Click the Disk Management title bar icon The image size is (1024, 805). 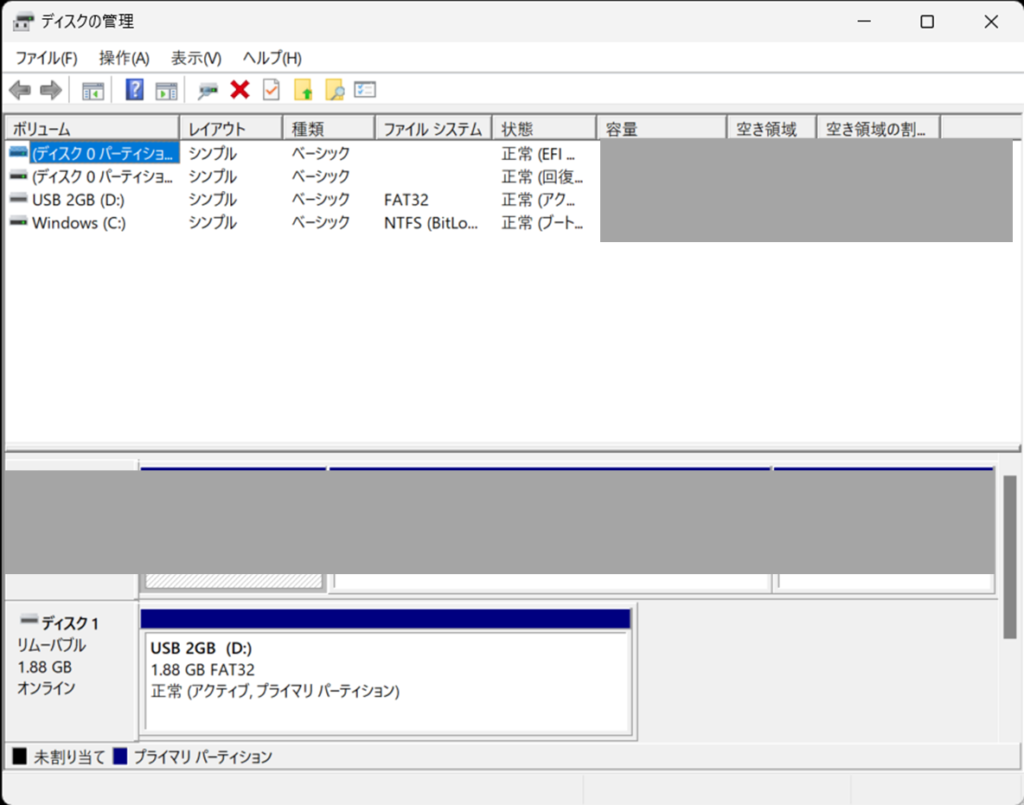coord(23,22)
